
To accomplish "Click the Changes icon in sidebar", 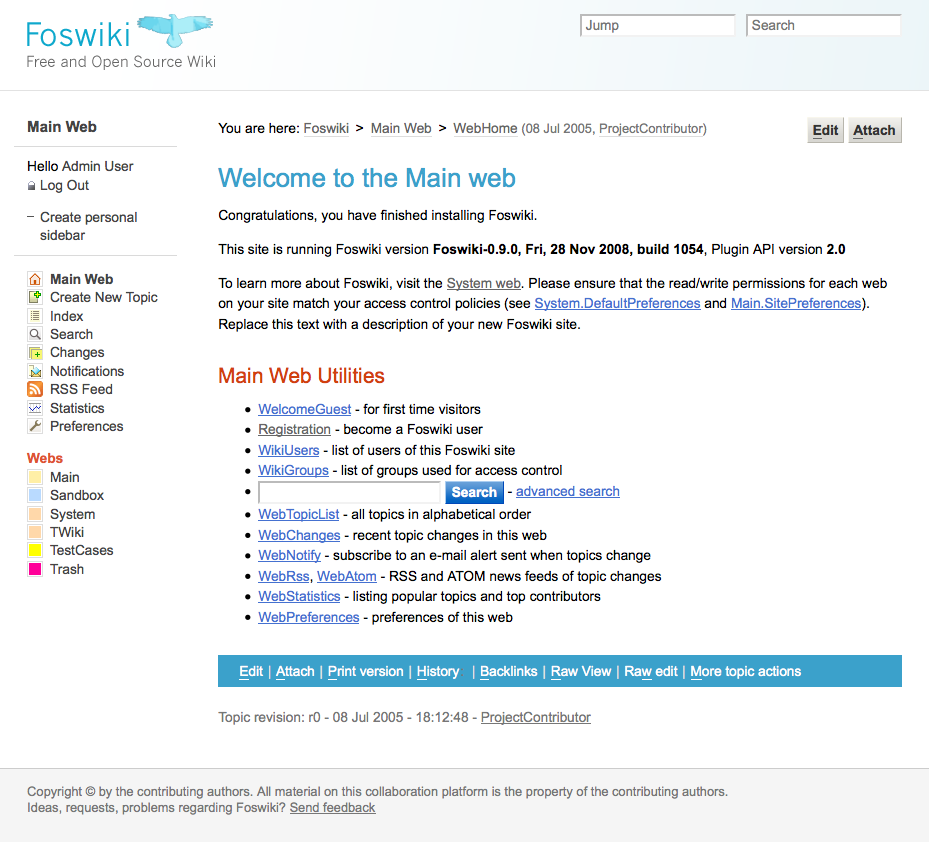I will [36, 353].
